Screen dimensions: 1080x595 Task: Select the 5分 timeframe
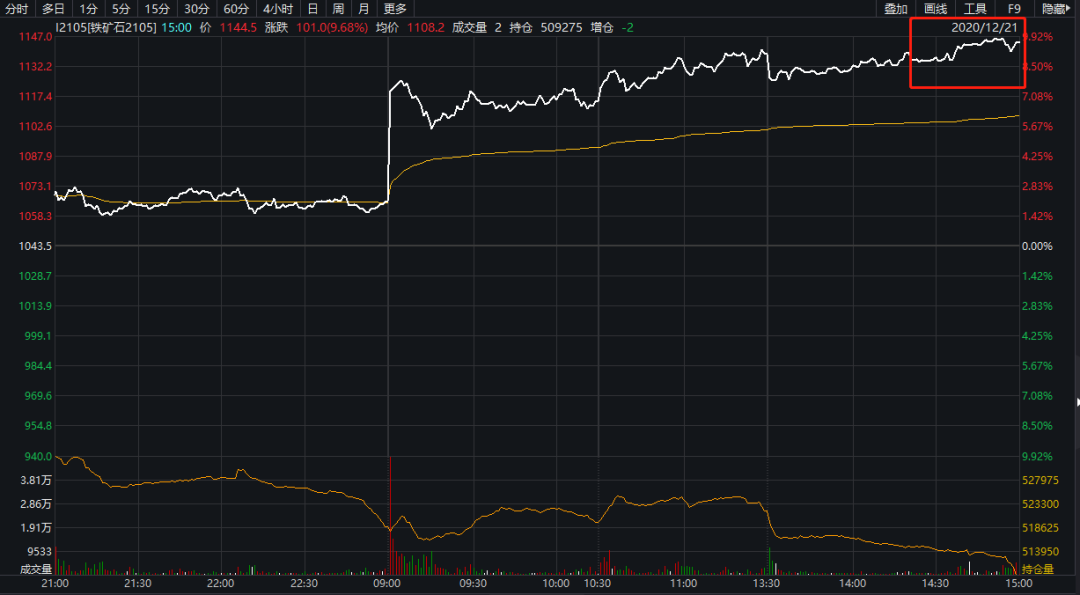pyautogui.click(x=121, y=8)
